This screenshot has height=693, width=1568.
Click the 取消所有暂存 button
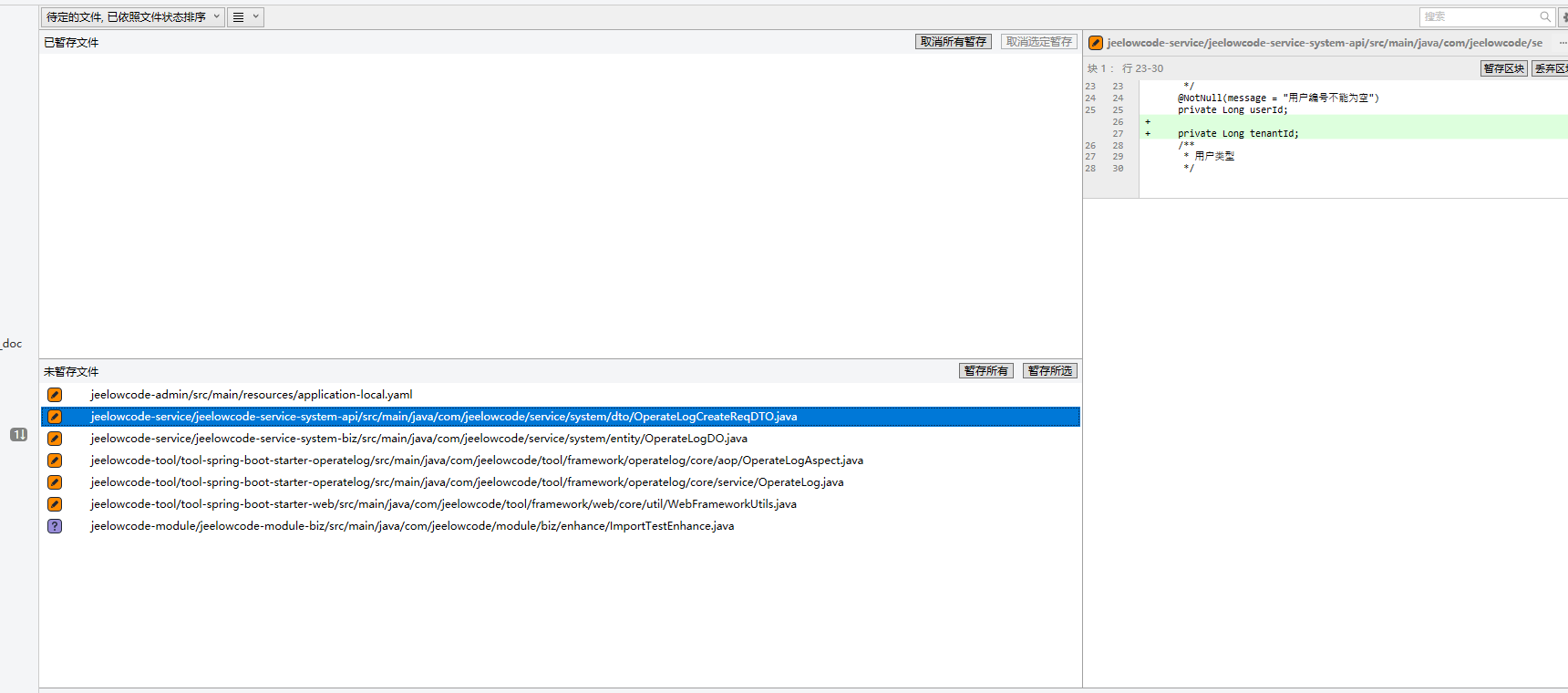(x=953, y=42)
